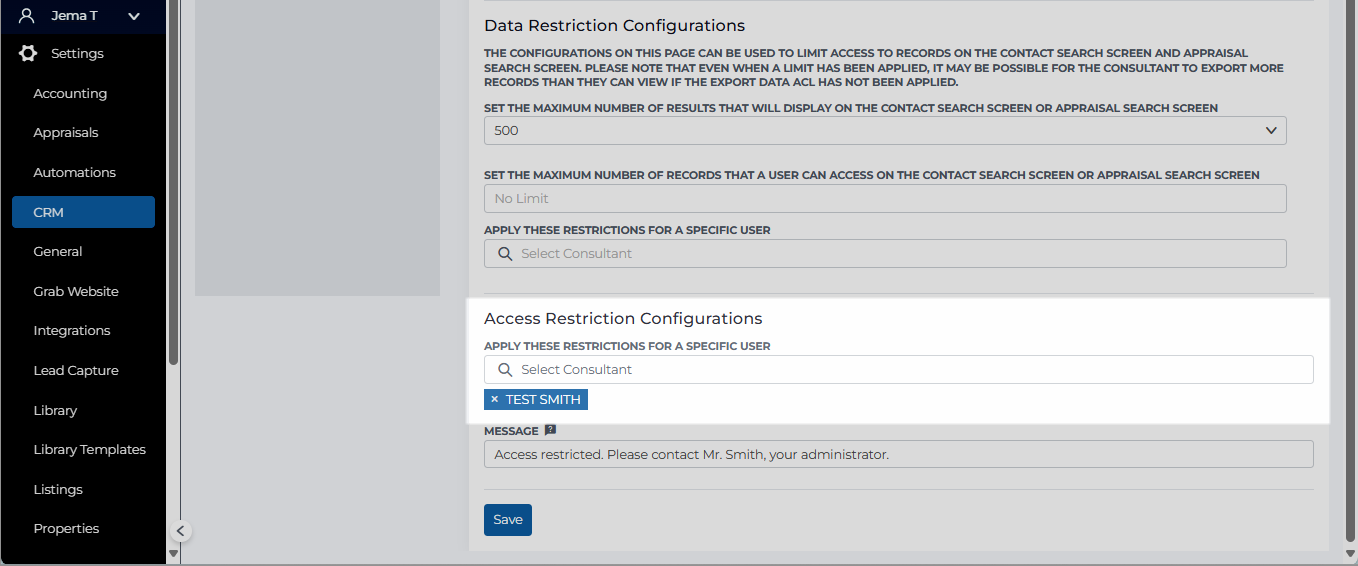
Task: Open Appraisals settings
Action: tap(66, 132)
